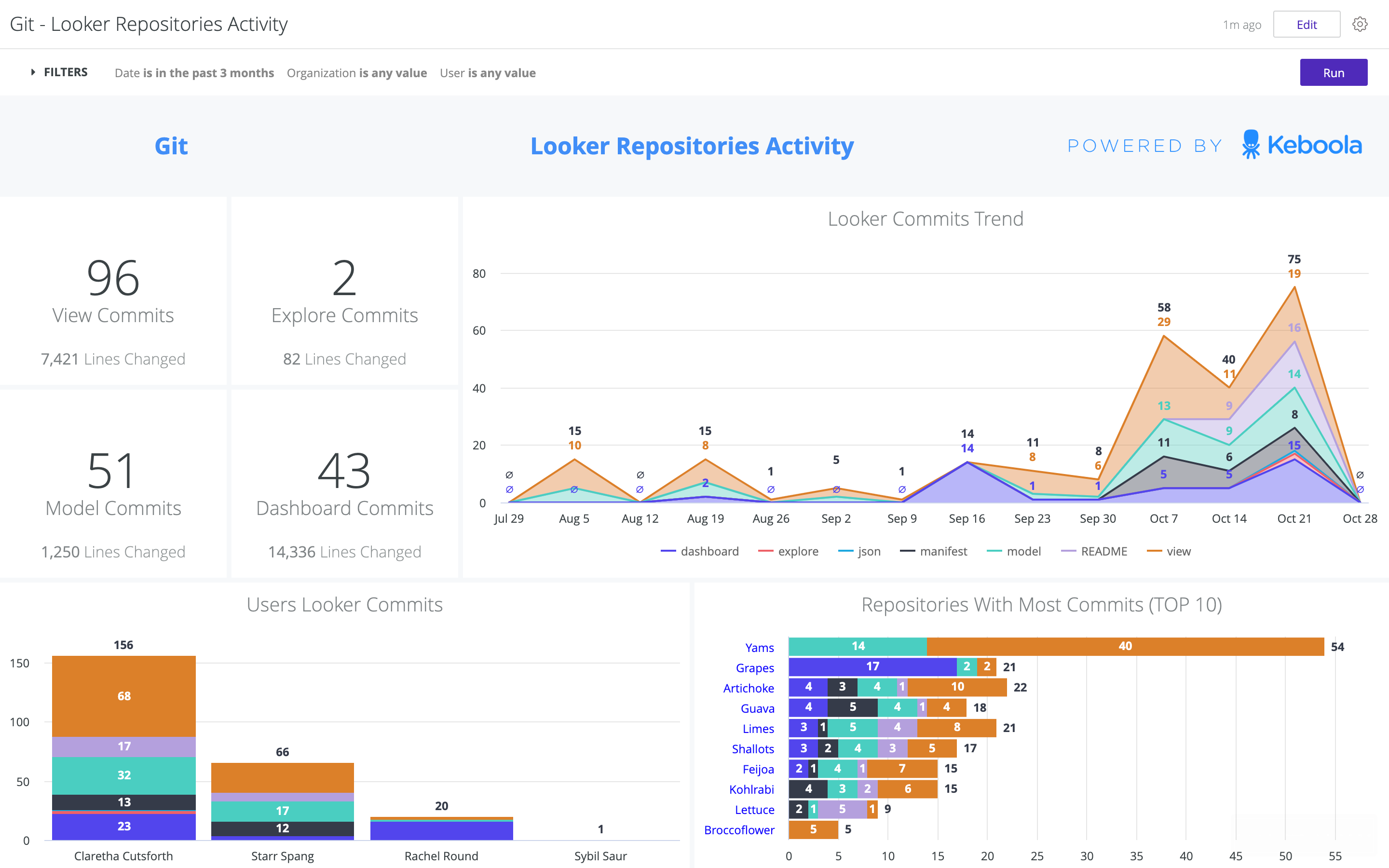
Task: Open the Yams repository link
Action: coord(759,648)
